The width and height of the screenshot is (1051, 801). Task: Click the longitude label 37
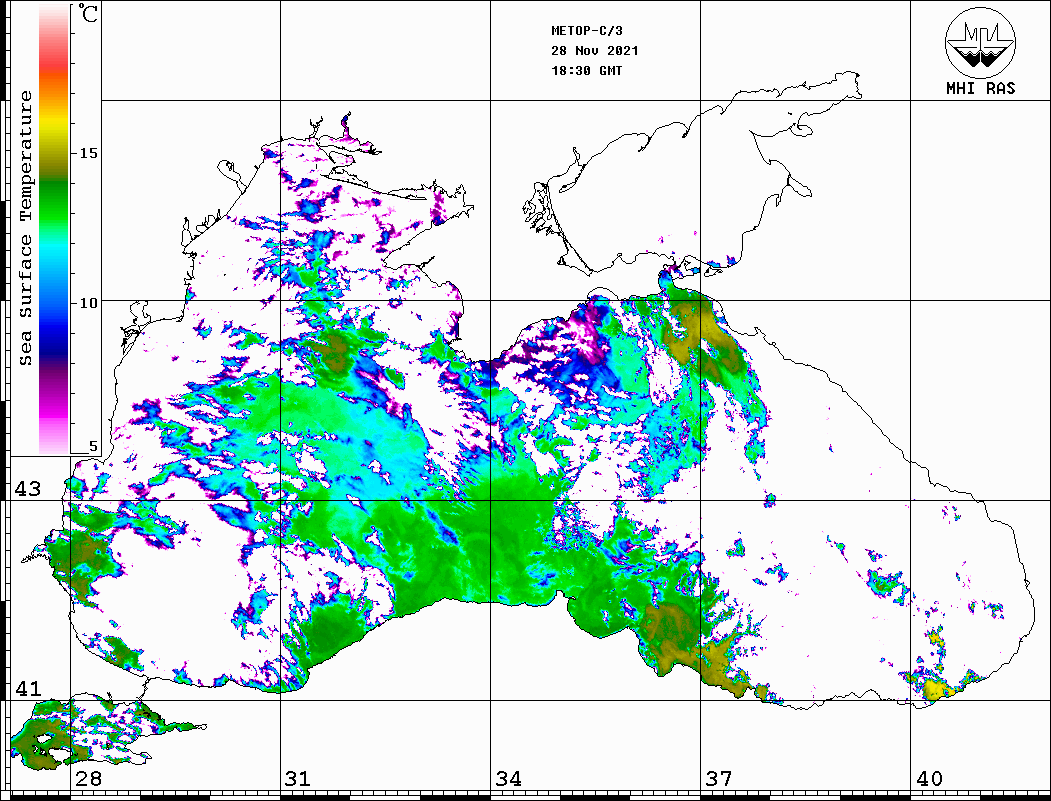[719, 778]
